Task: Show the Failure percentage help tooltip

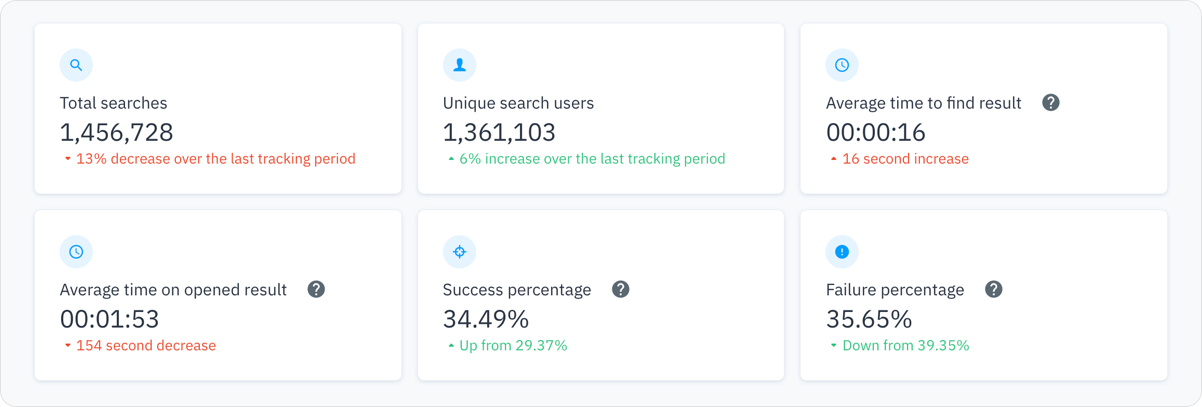Action: point(994,290)
